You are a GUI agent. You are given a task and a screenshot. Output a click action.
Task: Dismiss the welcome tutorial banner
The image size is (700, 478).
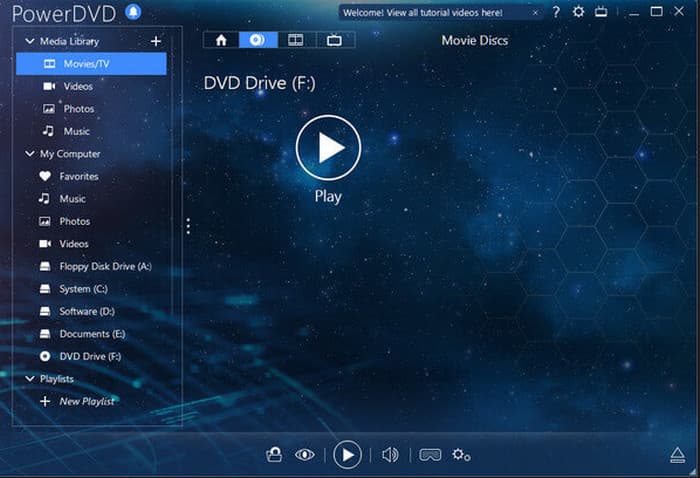pos(535,13)
